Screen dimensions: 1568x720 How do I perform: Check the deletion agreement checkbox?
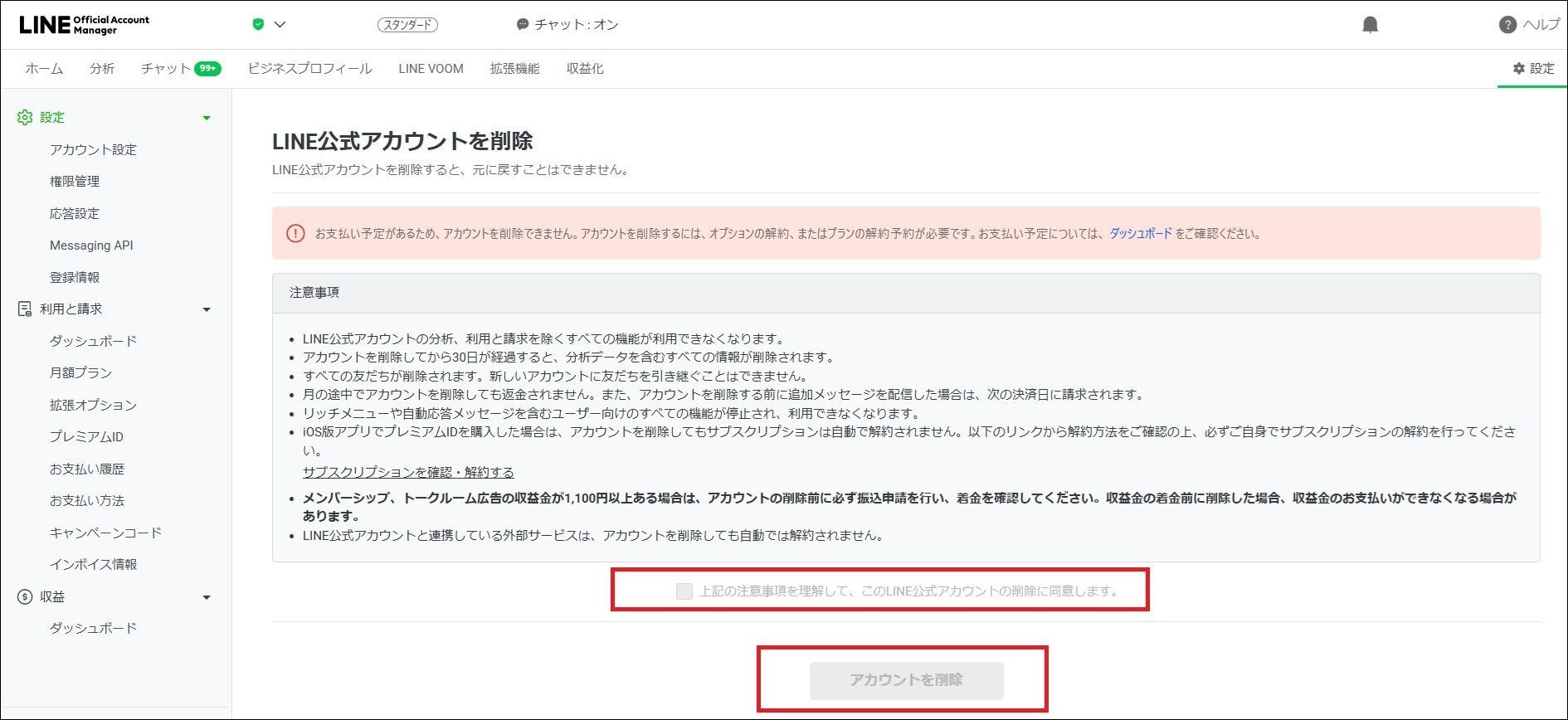click(x=684, y=591)
